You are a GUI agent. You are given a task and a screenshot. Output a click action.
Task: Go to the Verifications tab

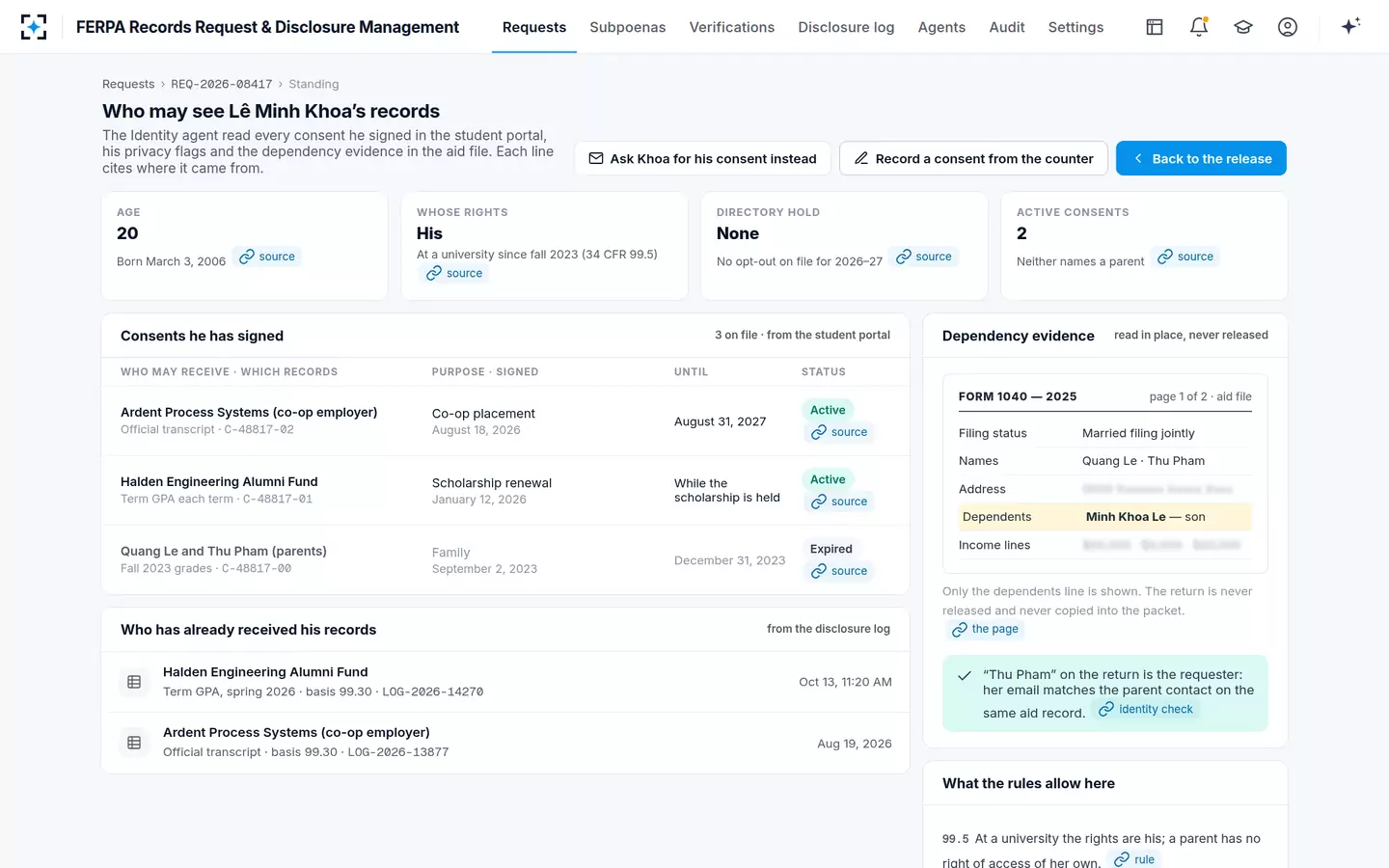(x=732, y=27)
